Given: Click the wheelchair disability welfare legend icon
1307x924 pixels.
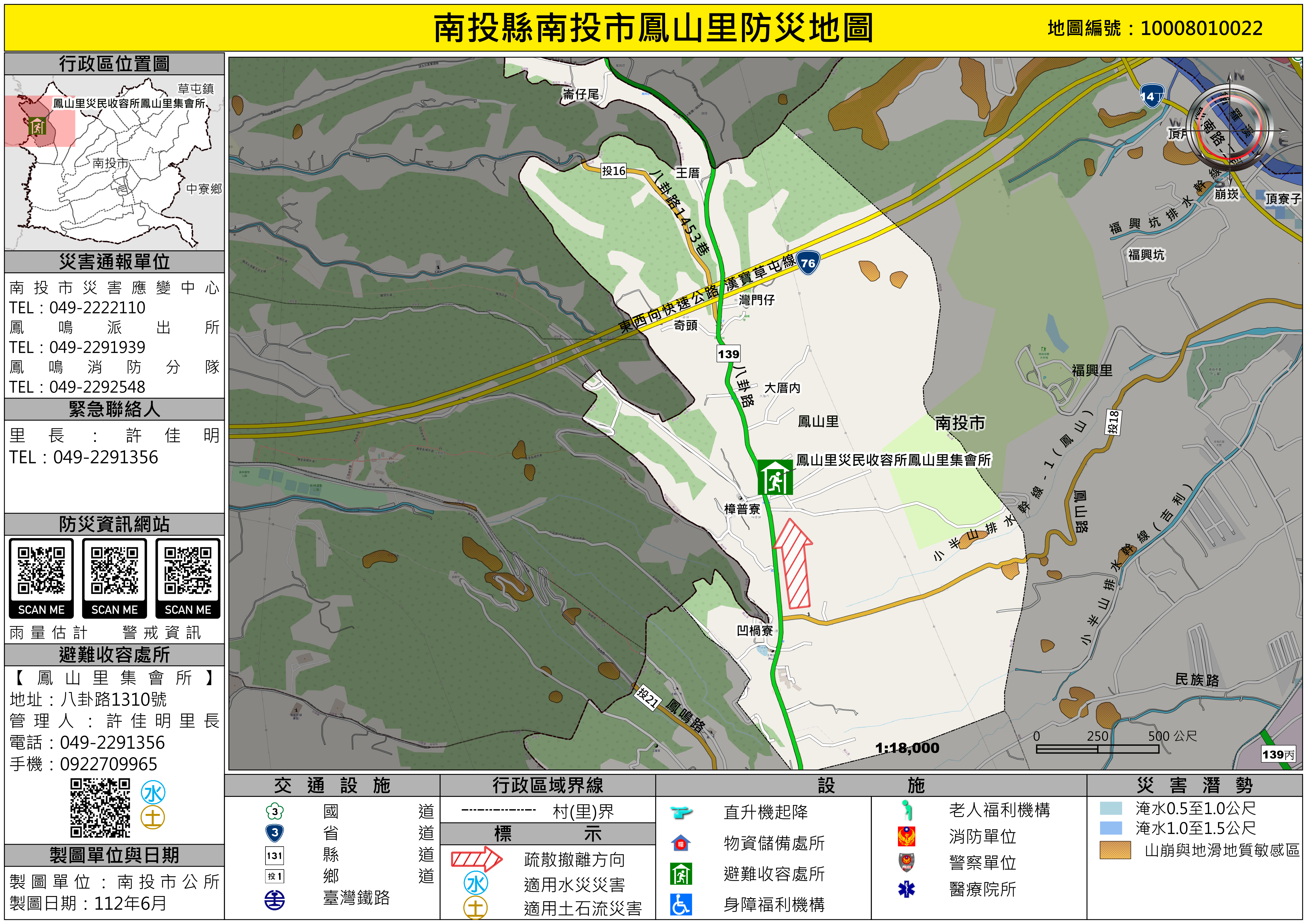Looking at the screenshot, I should pyautogui.click(x=681, y=905).
